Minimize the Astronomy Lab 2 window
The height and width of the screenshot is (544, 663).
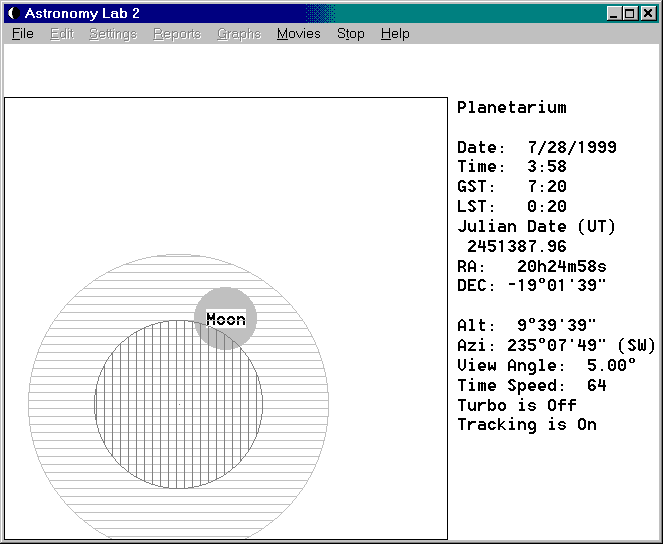614,13
